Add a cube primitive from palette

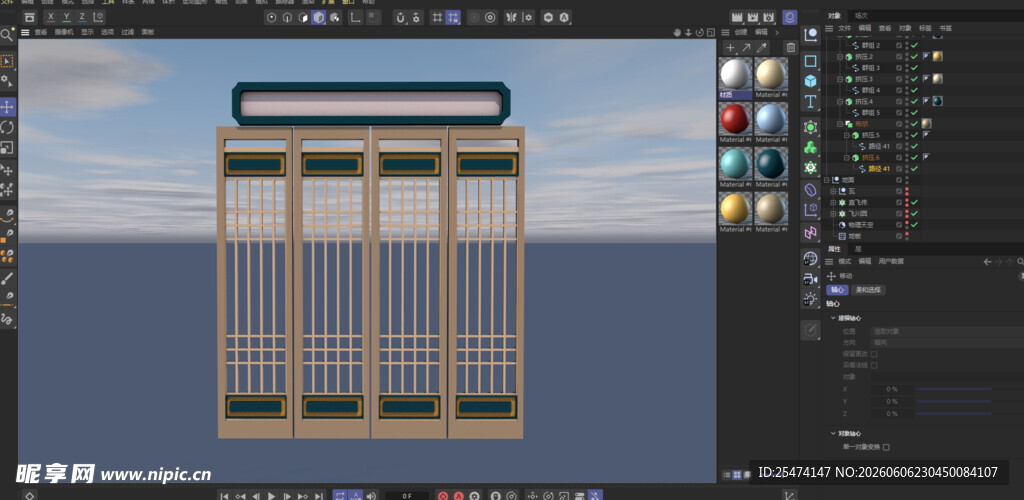click(810, 81)
